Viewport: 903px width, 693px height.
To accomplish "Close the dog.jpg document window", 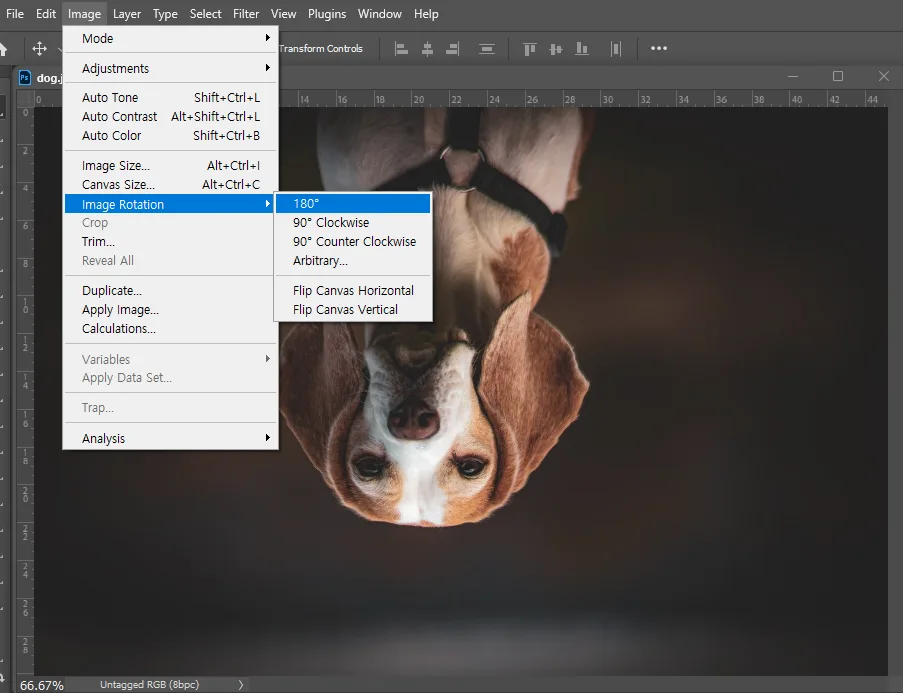I will 884,76.
